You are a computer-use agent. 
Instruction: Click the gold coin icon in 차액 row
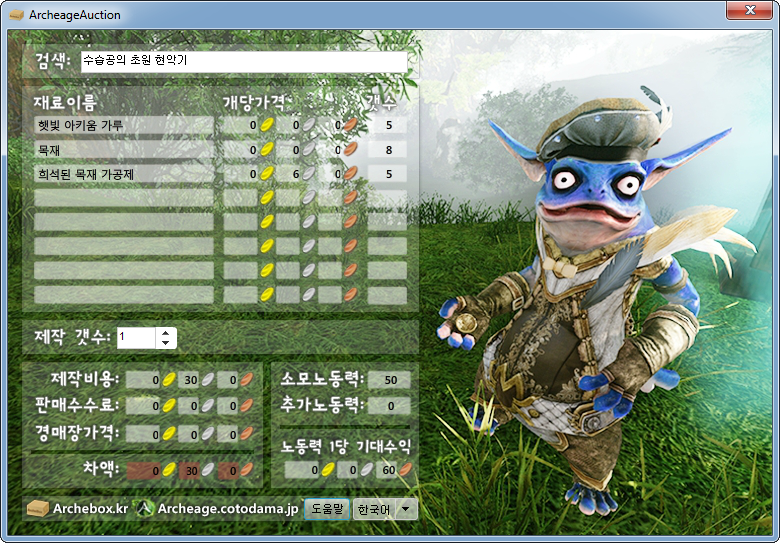click(x=169, y=469)
